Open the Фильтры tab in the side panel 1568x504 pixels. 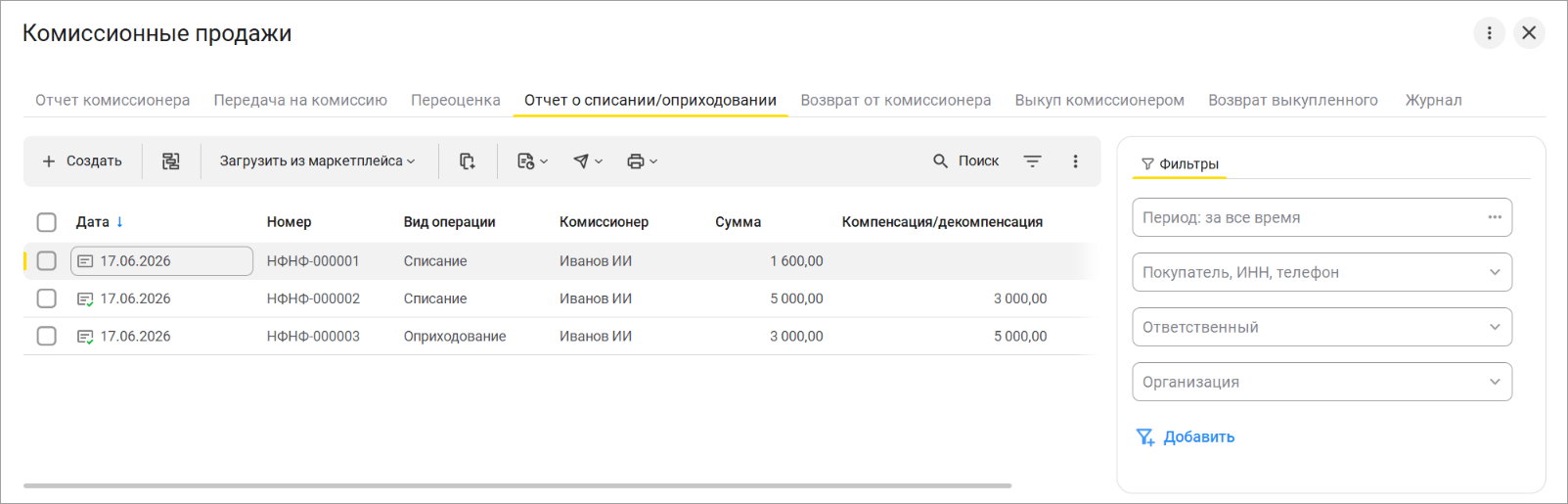1180,163
